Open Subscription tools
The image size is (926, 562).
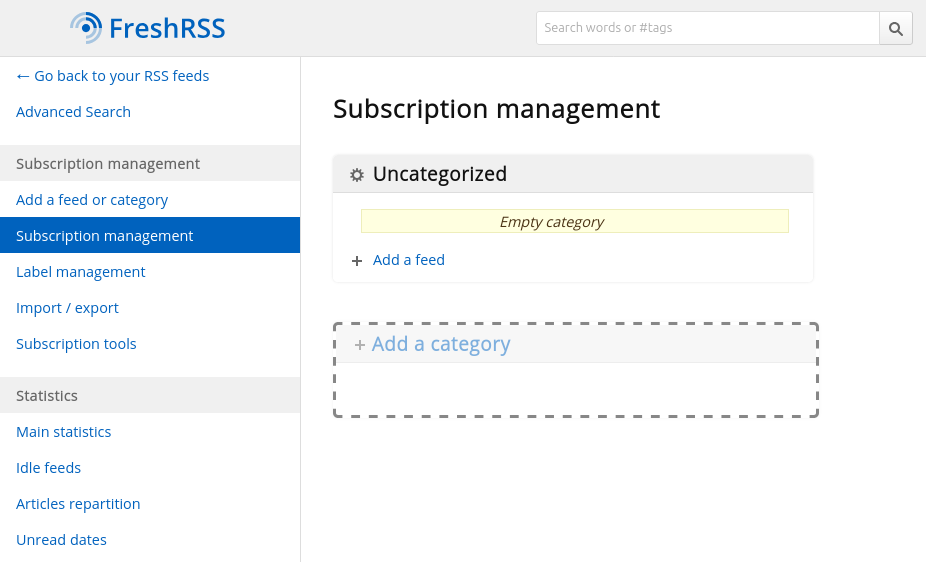[76, 344]
